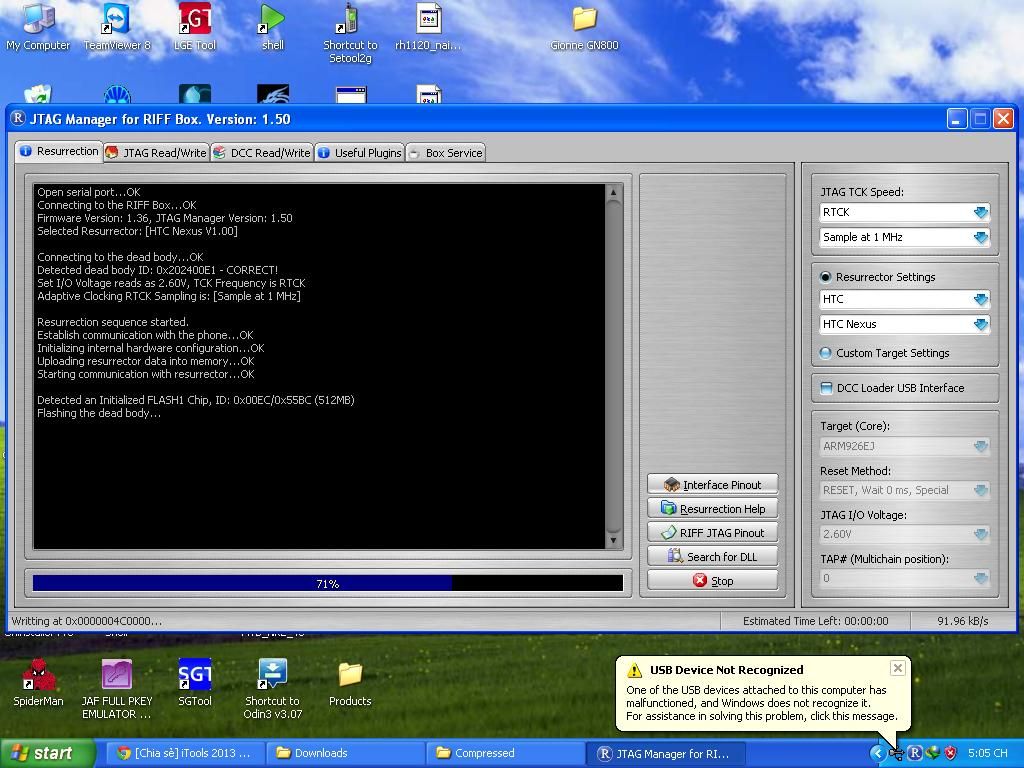Launch TeamViewer 8 from the desktop
Image resolution: width=1024 pixels, height=768 pixels.
tap(117, 26)
